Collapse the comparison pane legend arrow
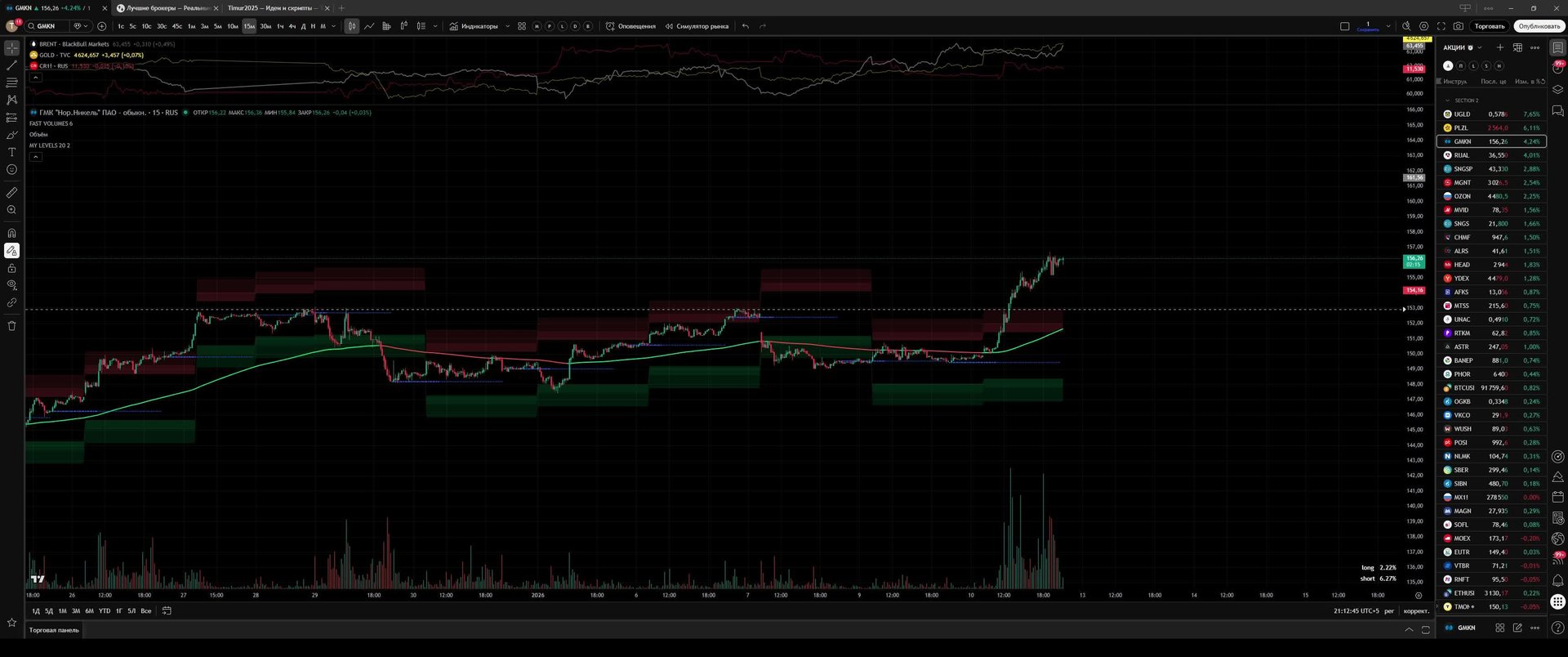Screen dimensions: 1568x657 pyautogui.click(x=35, y=78)
